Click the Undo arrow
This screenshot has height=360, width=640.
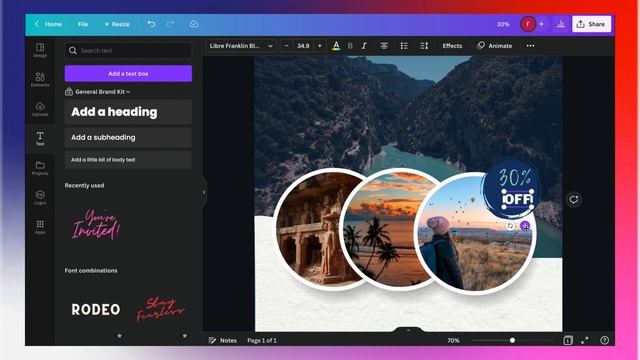point(151,24)
